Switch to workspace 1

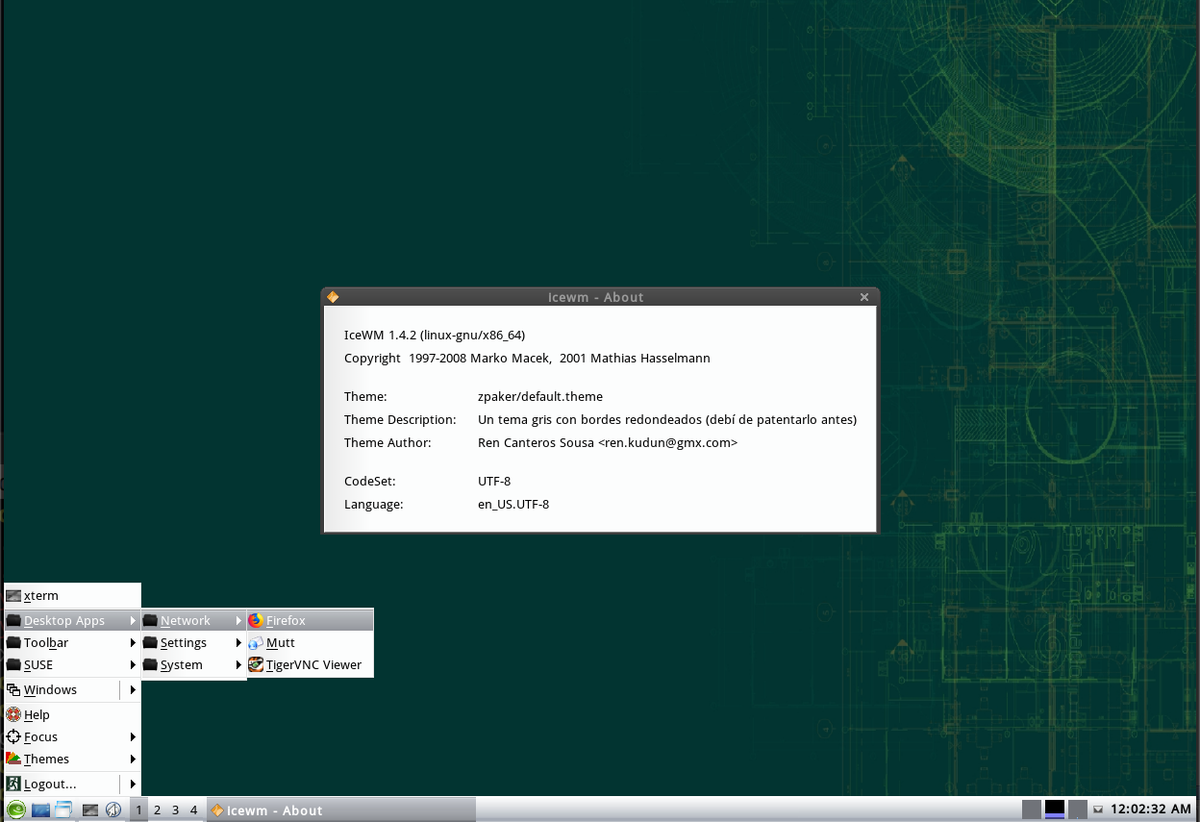point(139,810)
